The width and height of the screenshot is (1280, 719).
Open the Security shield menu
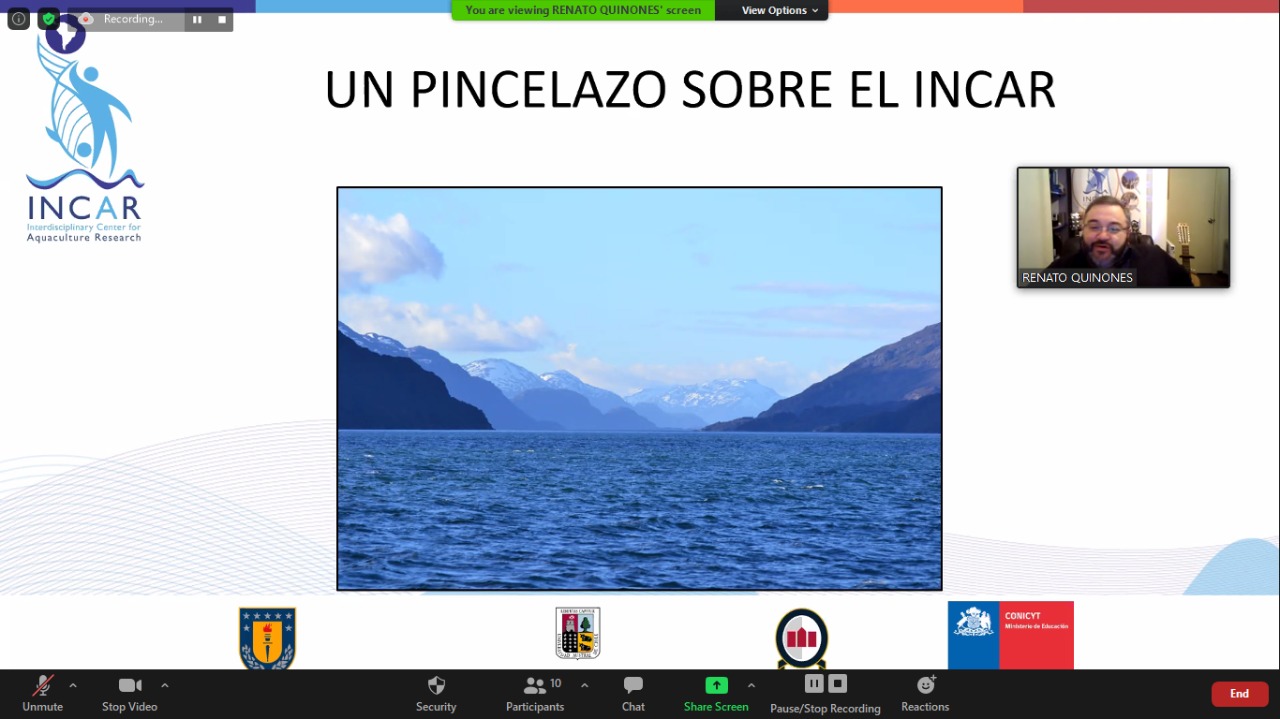(x=436, y=686)
